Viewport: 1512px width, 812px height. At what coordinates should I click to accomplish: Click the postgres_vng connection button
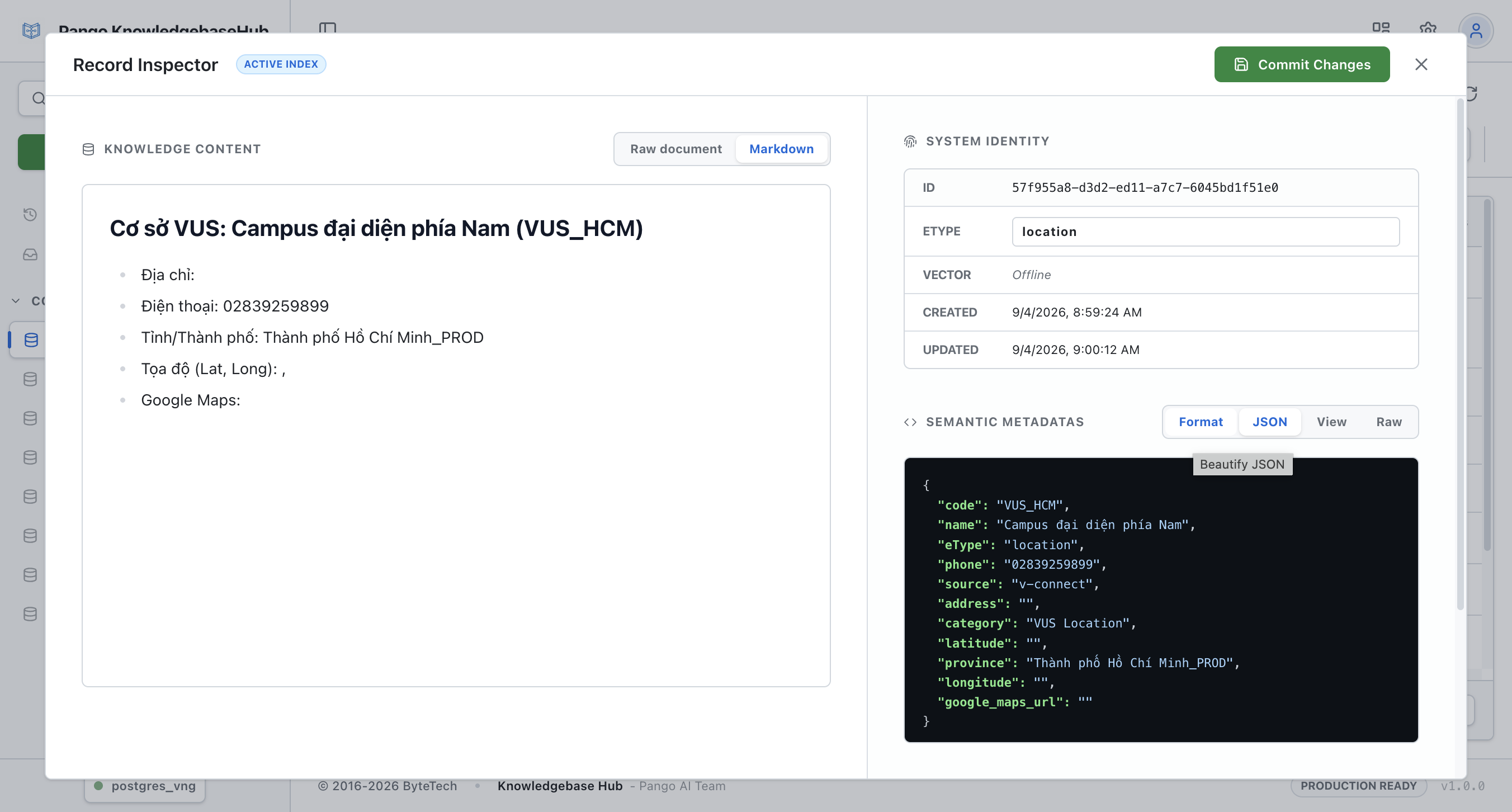pyautogui.click(x=144, y=786)
